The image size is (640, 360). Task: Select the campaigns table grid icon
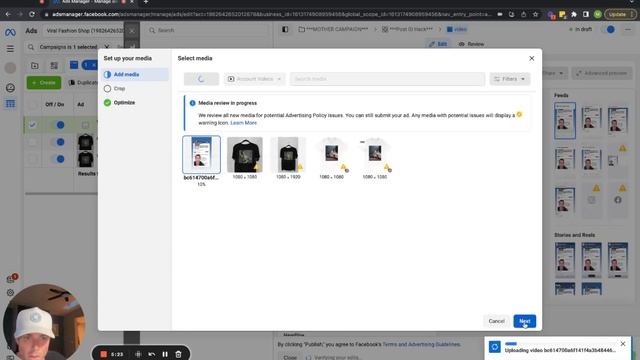coord(10,104)
